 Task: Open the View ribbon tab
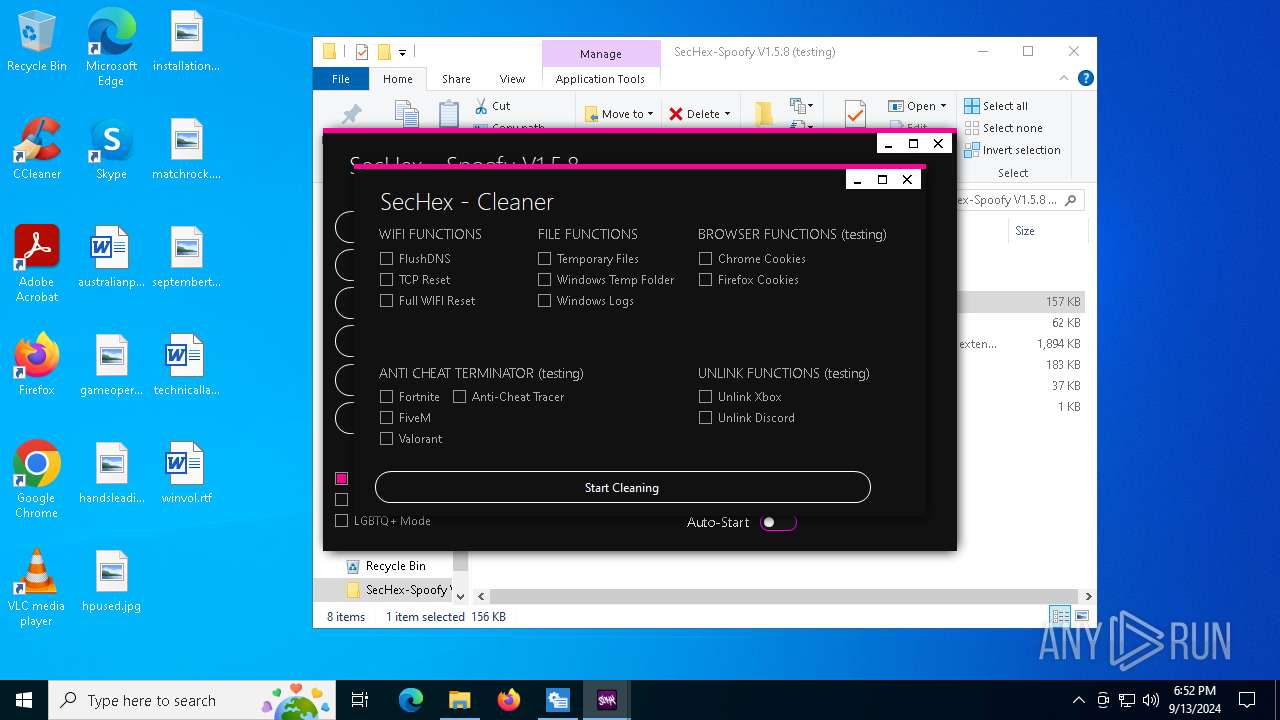(x=512, y=79)
